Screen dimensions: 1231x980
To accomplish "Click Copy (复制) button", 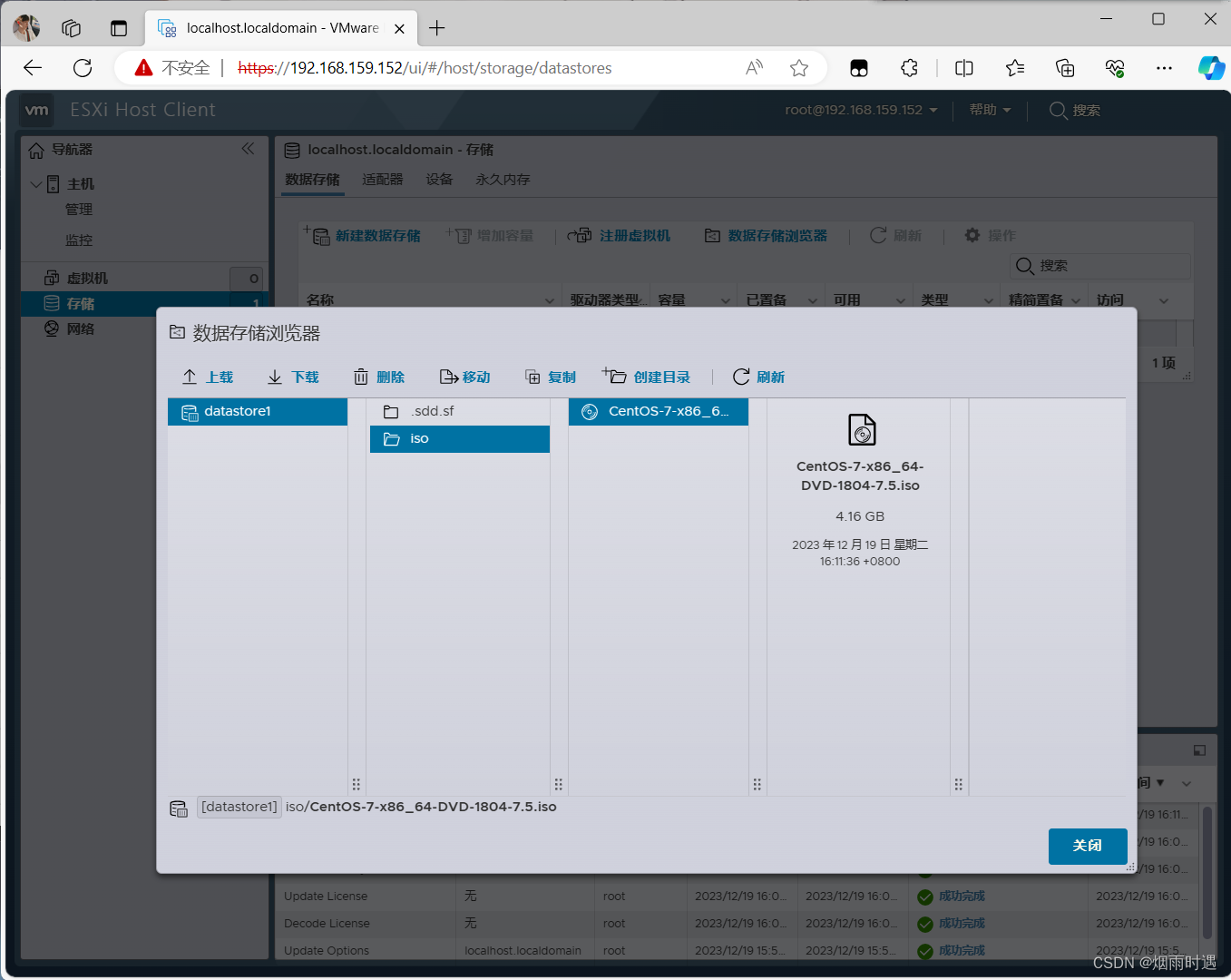I will [x=551, y=377].
